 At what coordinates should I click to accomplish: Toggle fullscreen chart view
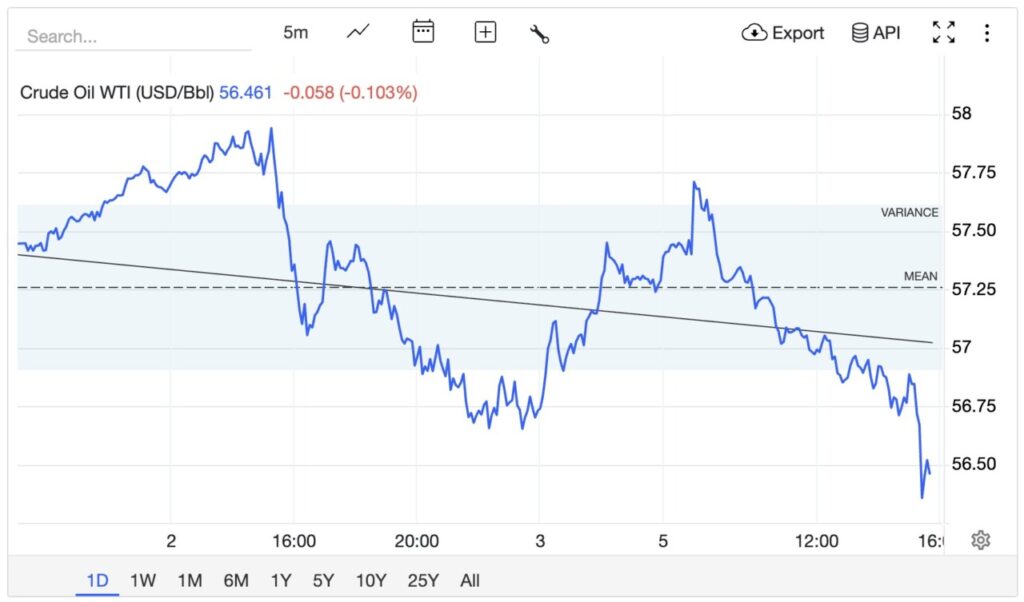(x=943, y=33)
